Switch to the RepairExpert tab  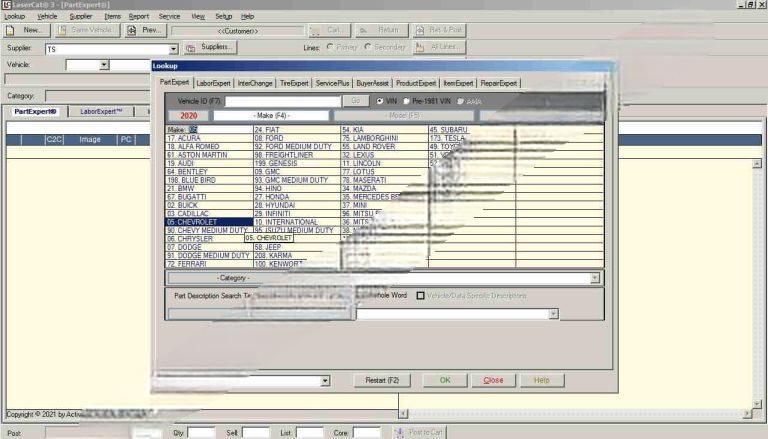[x=499, y=83]
